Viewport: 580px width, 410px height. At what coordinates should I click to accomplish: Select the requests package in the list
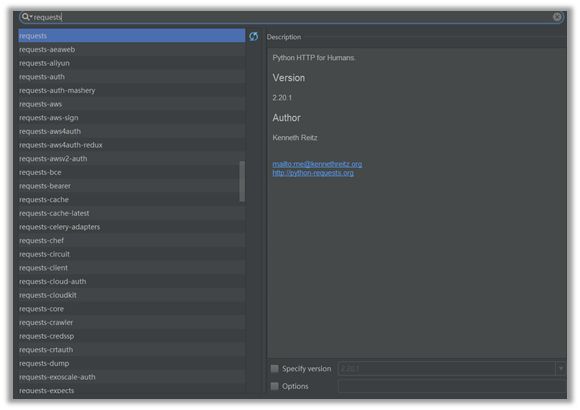pos(132,36)
